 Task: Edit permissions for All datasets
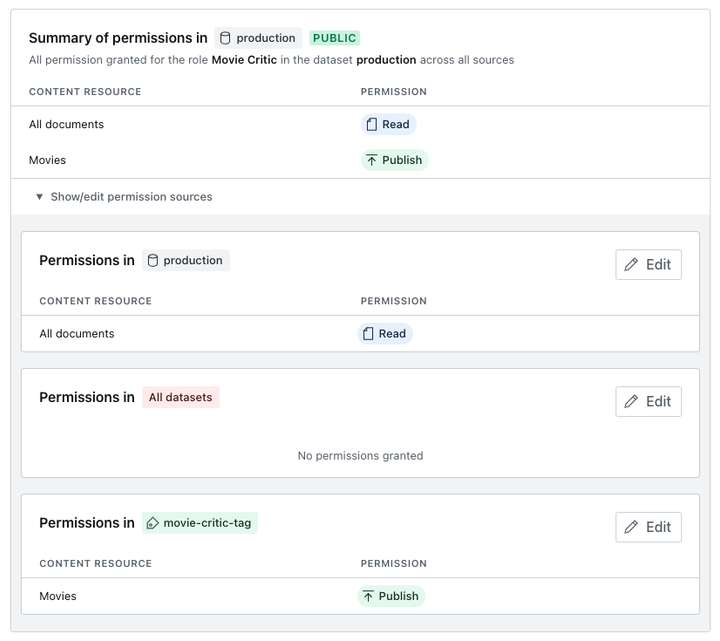[648, 402]
